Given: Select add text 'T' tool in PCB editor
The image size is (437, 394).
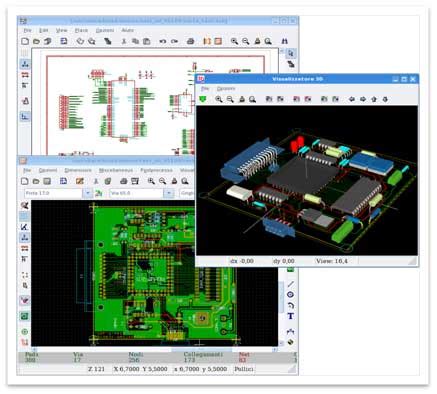Looking at the screenshot, I should click(290, 316).
